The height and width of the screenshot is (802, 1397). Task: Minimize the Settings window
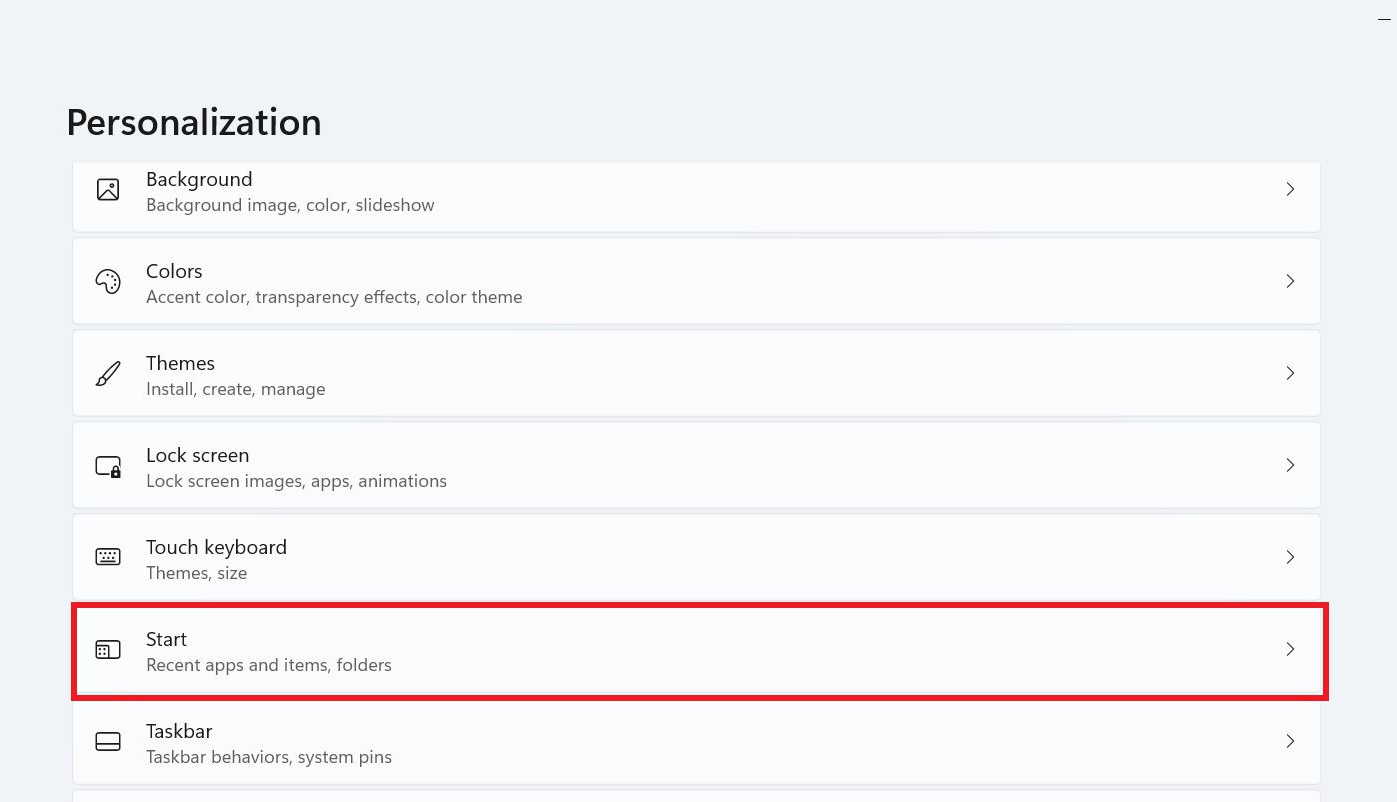pos(1384,19)
